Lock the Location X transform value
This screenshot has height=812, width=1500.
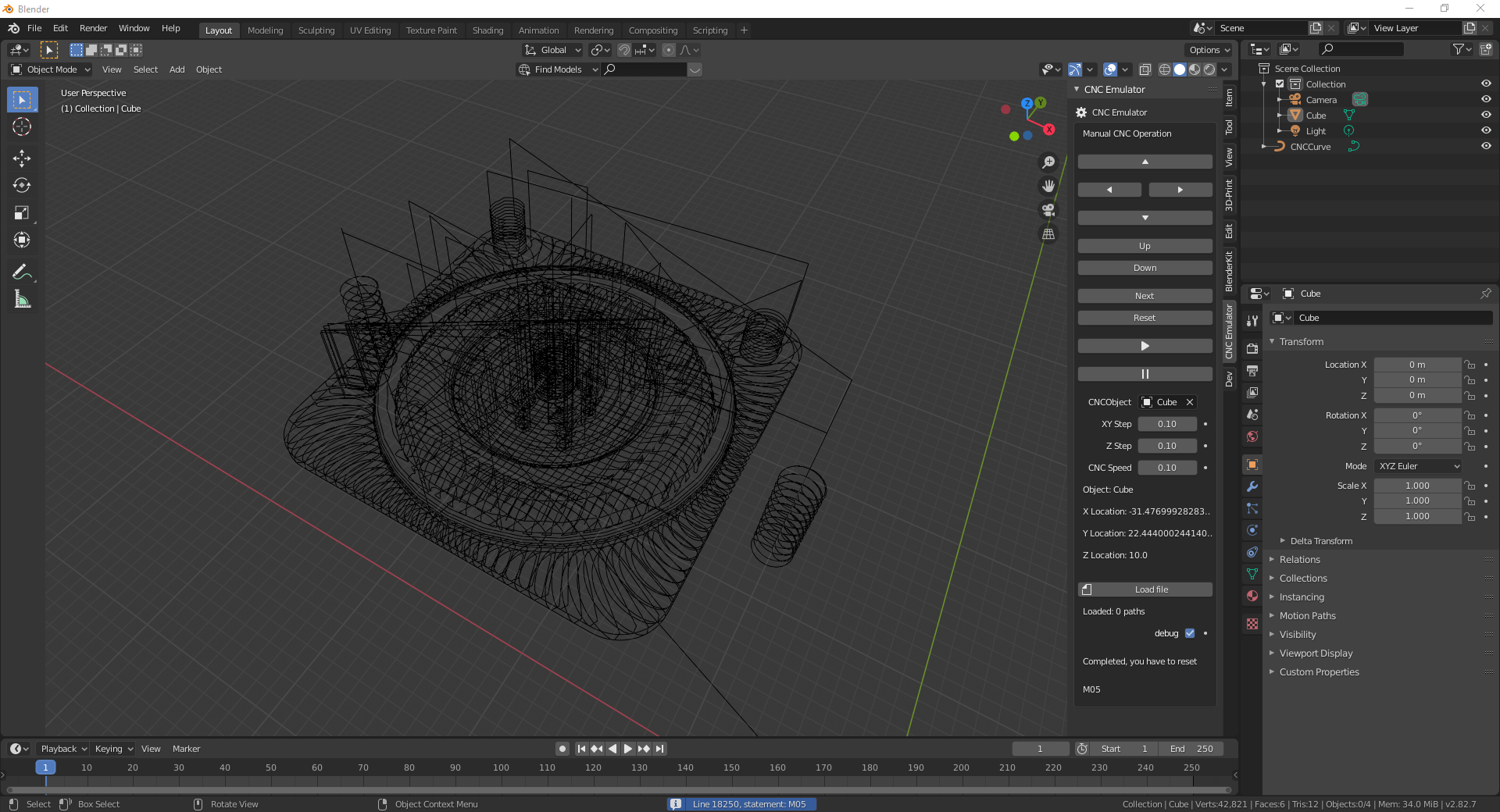pyautogui.click(x=1470, y=365)
